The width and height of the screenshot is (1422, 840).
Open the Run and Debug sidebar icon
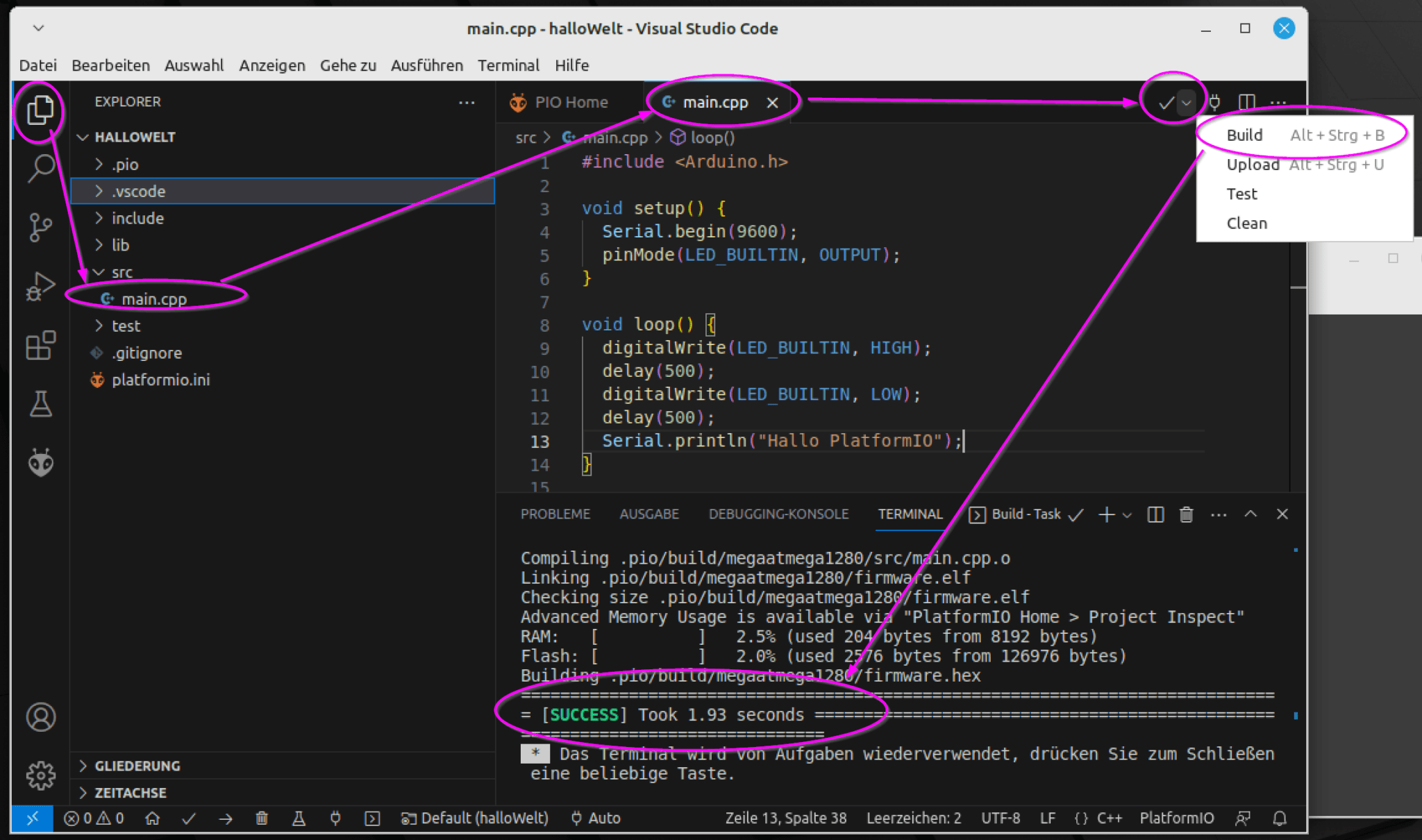pos(40,285)
